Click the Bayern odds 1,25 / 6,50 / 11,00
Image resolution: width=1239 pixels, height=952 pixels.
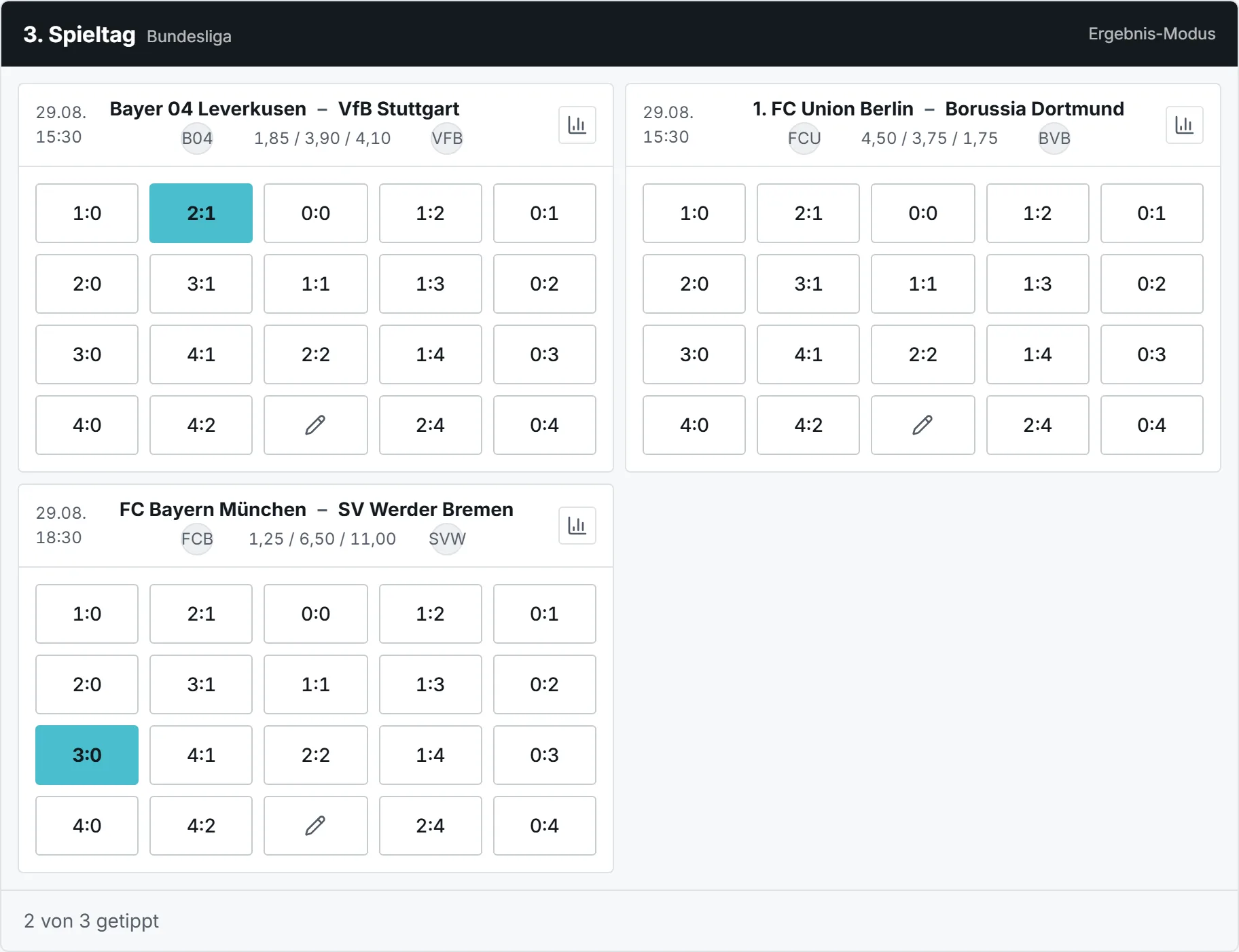click(x=322, y=539)
